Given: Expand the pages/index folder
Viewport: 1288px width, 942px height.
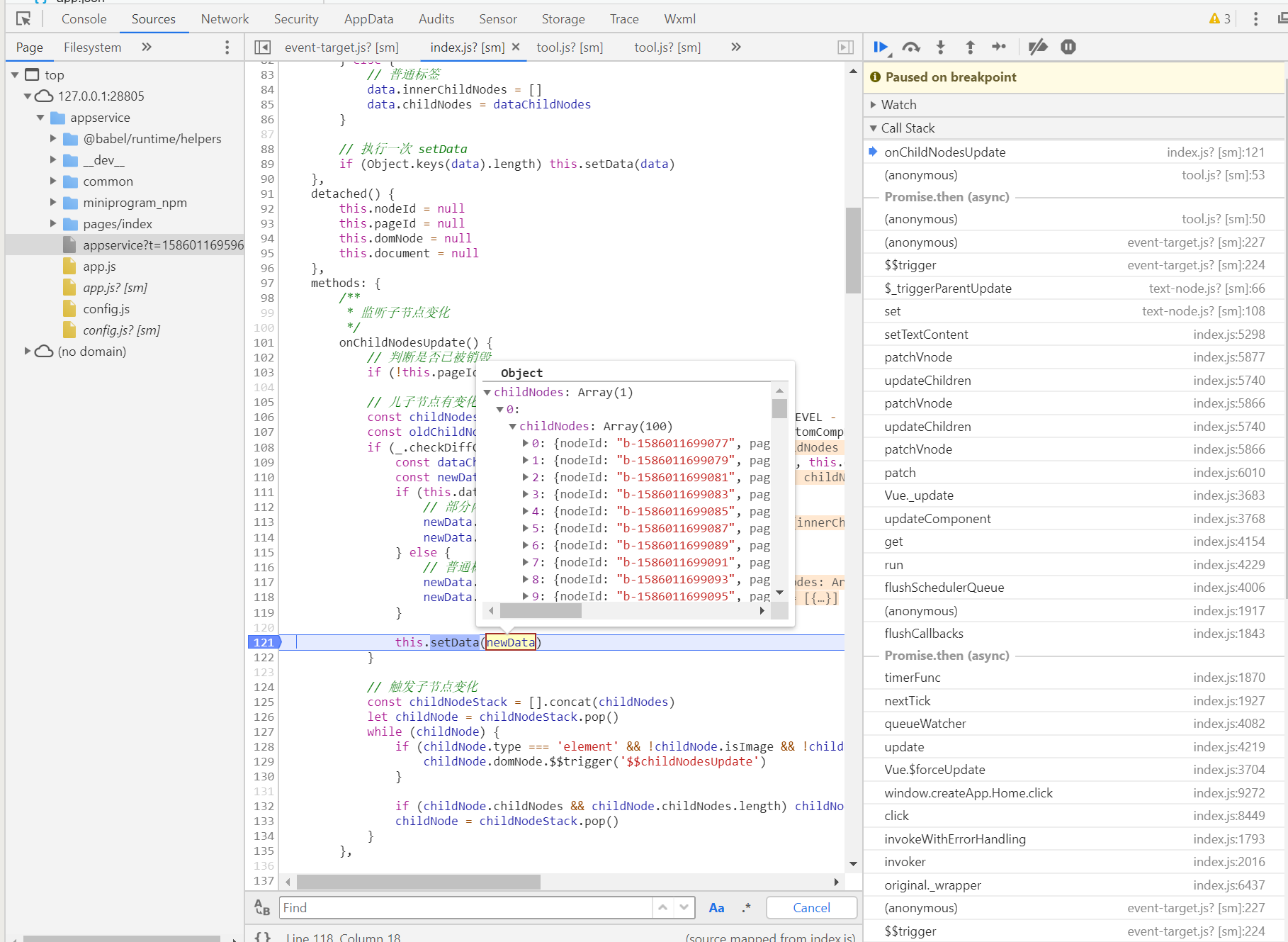Looking at the screenshot, I should (53, 224).
